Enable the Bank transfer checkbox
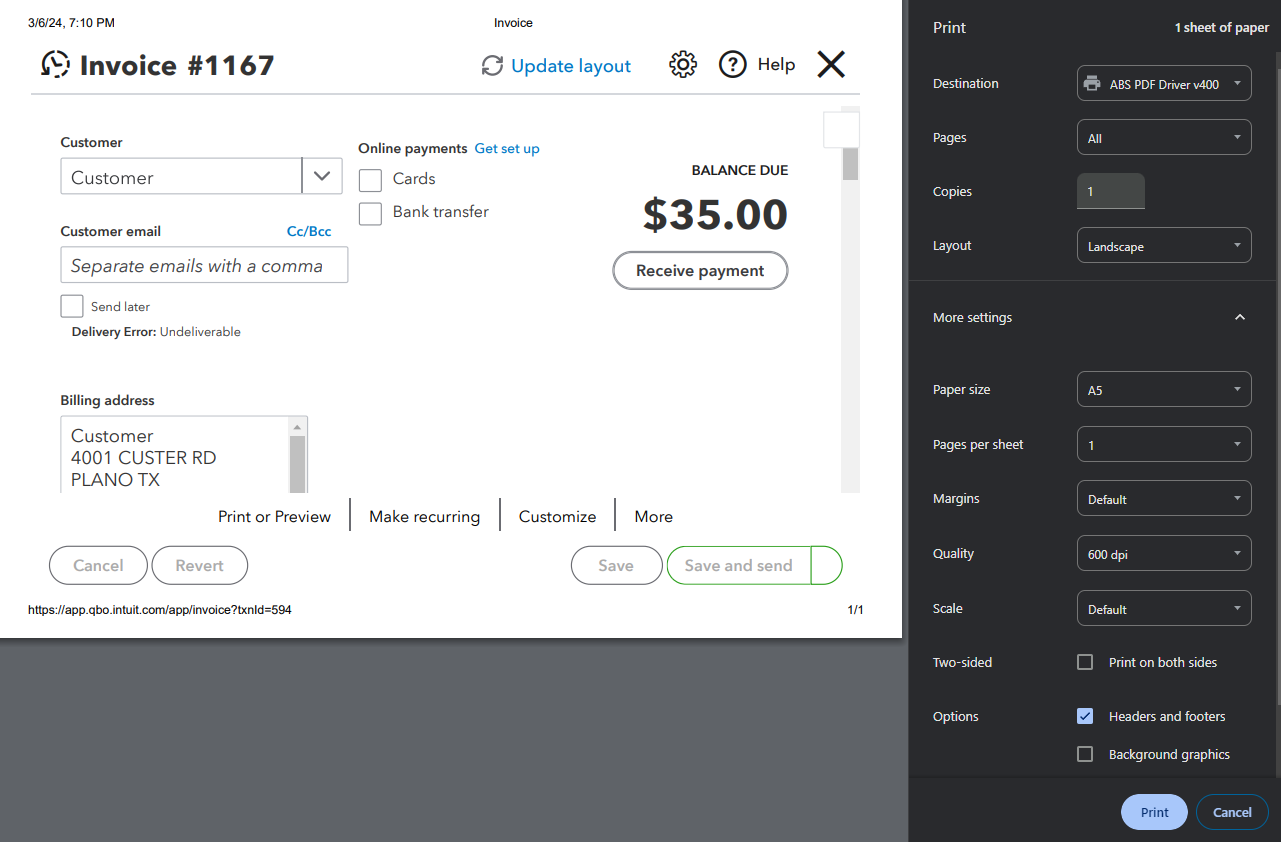The image size is (1281, 842). pos(371,213)
